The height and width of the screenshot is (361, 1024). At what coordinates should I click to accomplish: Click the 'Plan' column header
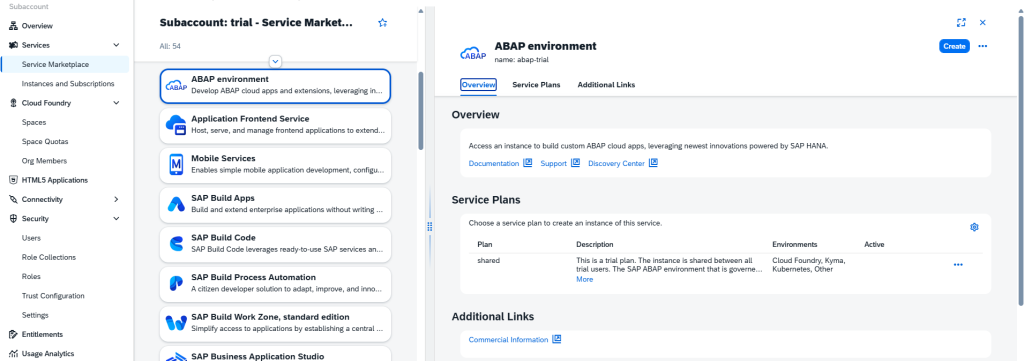coord(485,245)
